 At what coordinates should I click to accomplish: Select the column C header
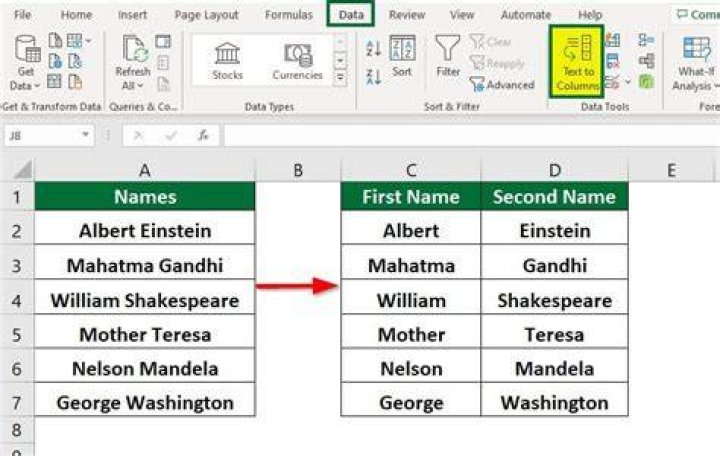click(411, 170)
